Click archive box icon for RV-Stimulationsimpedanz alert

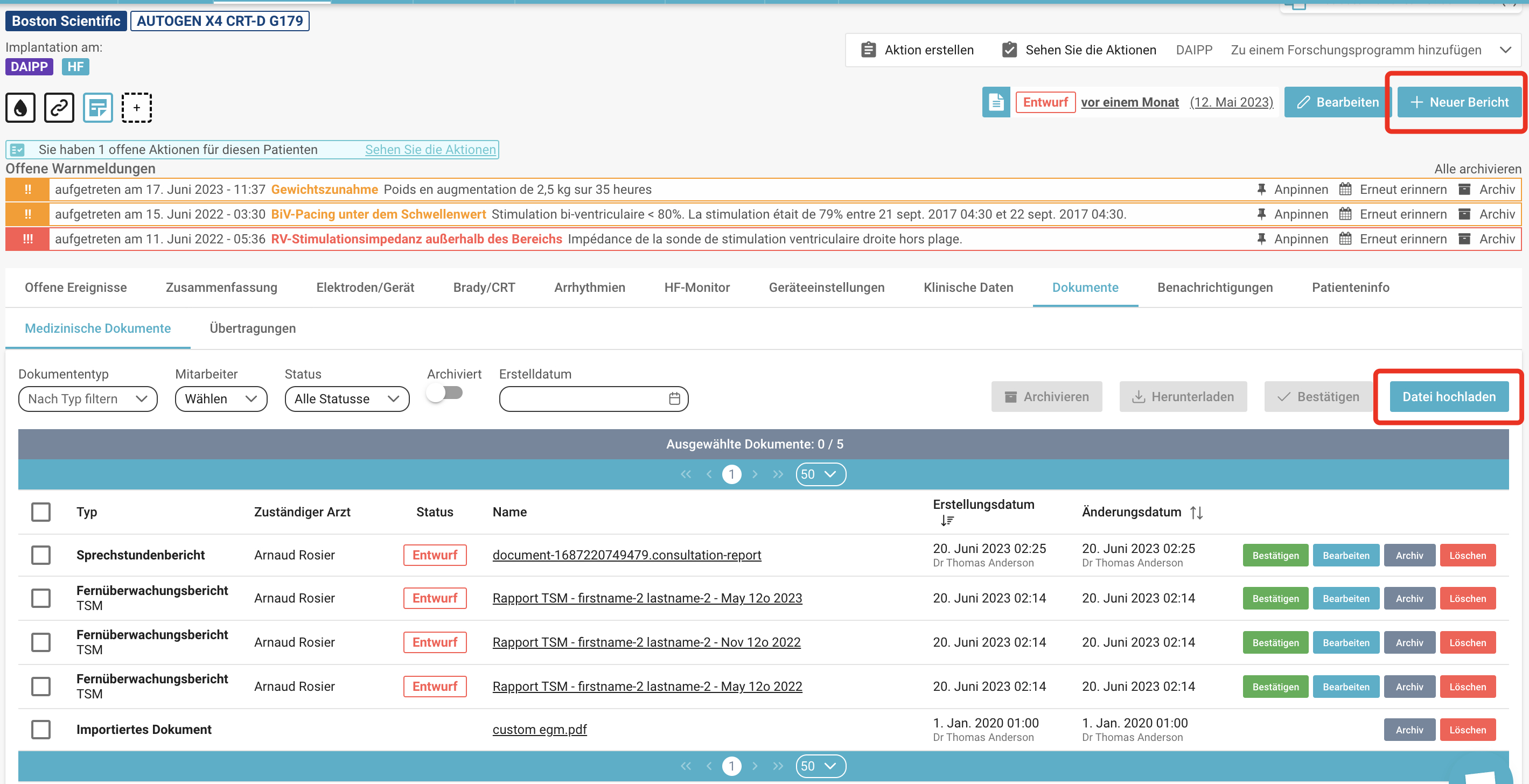[1464, 239]
